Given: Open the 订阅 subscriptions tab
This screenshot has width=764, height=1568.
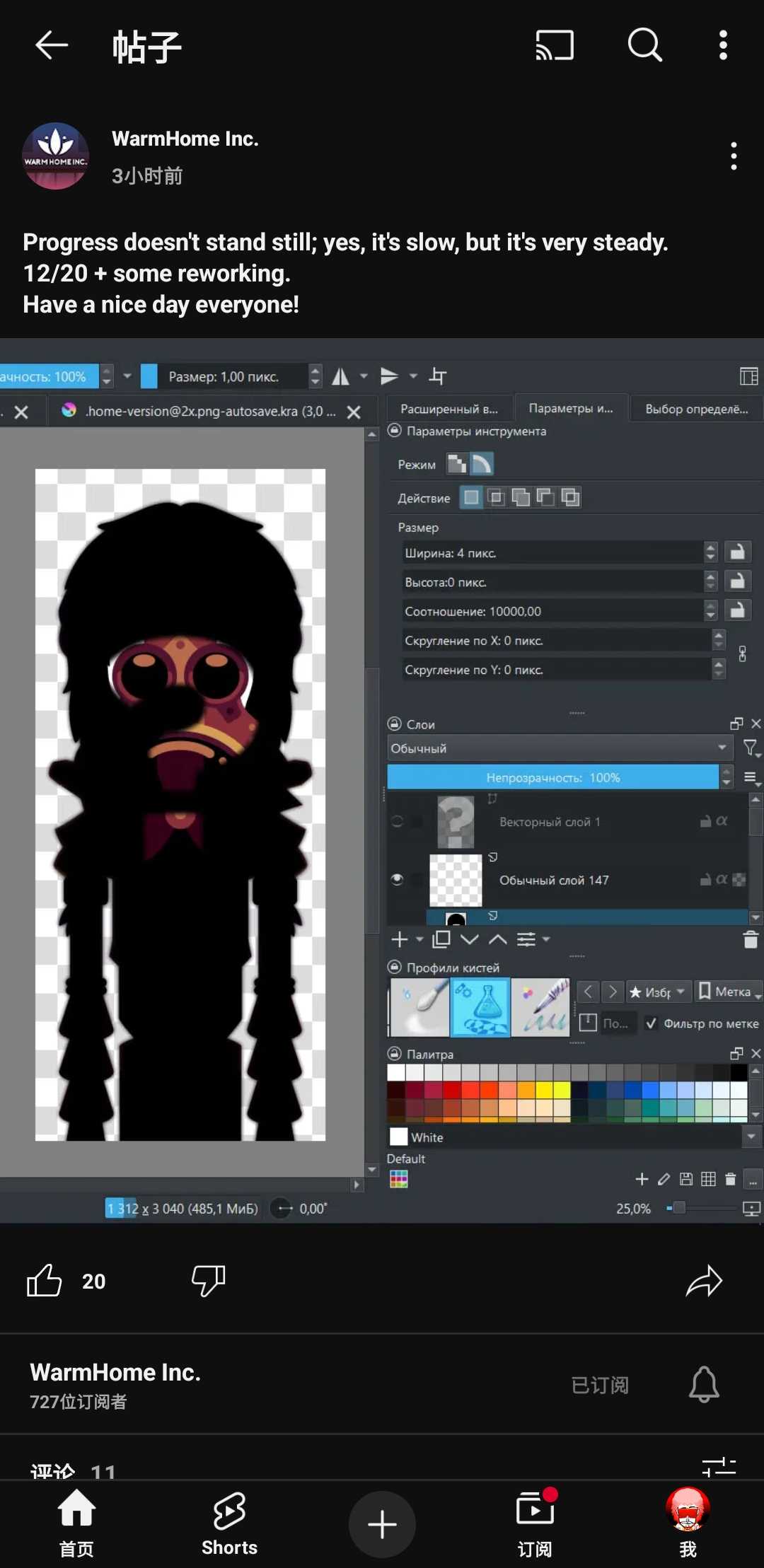Looking at the screenshot, I should click(x=535, y=1525).
